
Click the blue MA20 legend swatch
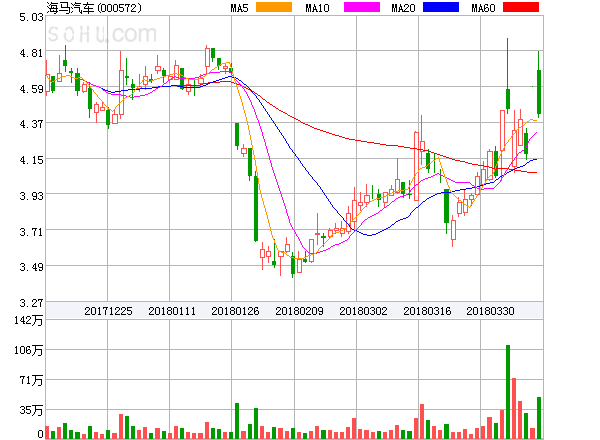tap(441, 7)
